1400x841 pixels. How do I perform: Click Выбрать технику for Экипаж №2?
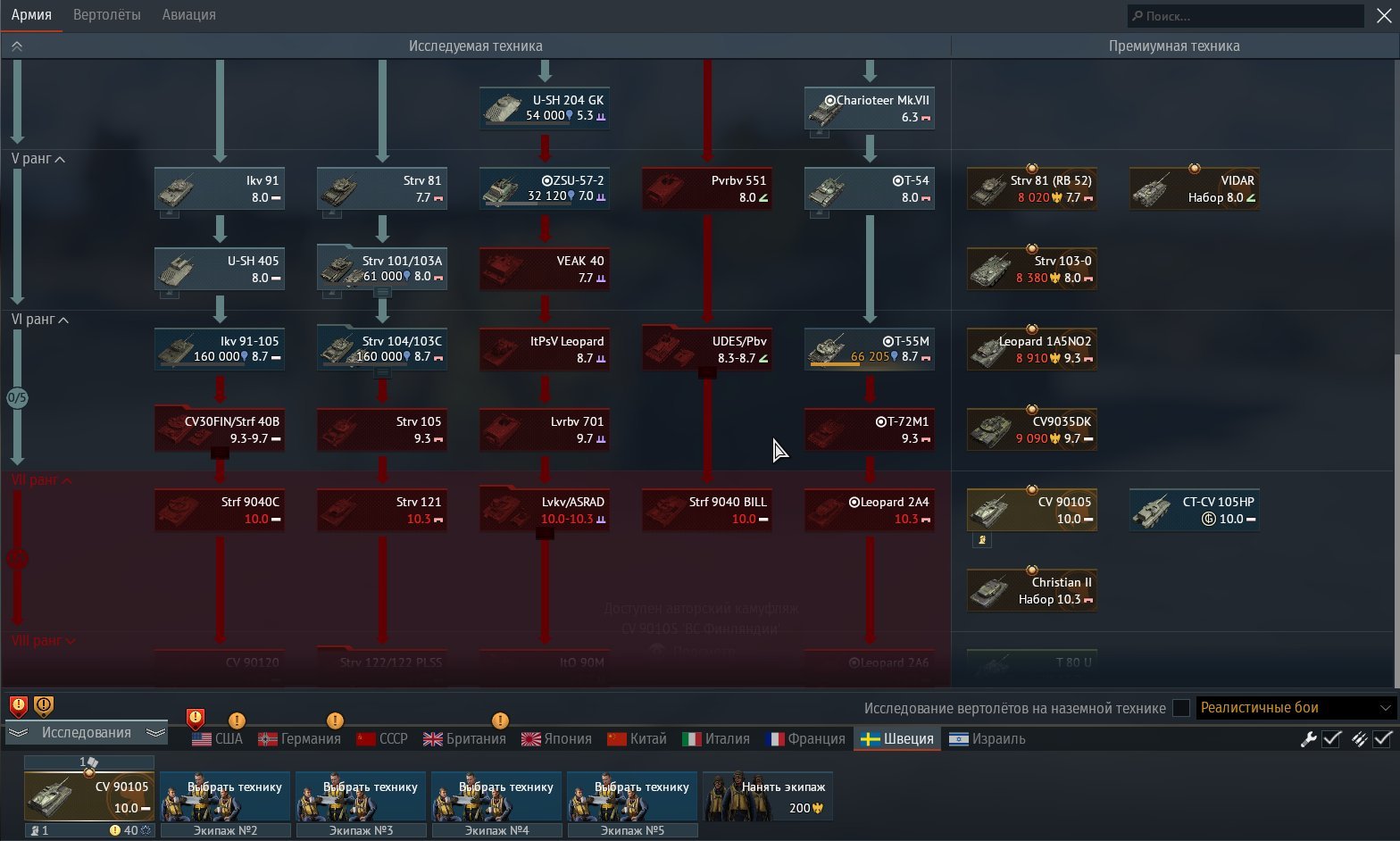(225, 796)
